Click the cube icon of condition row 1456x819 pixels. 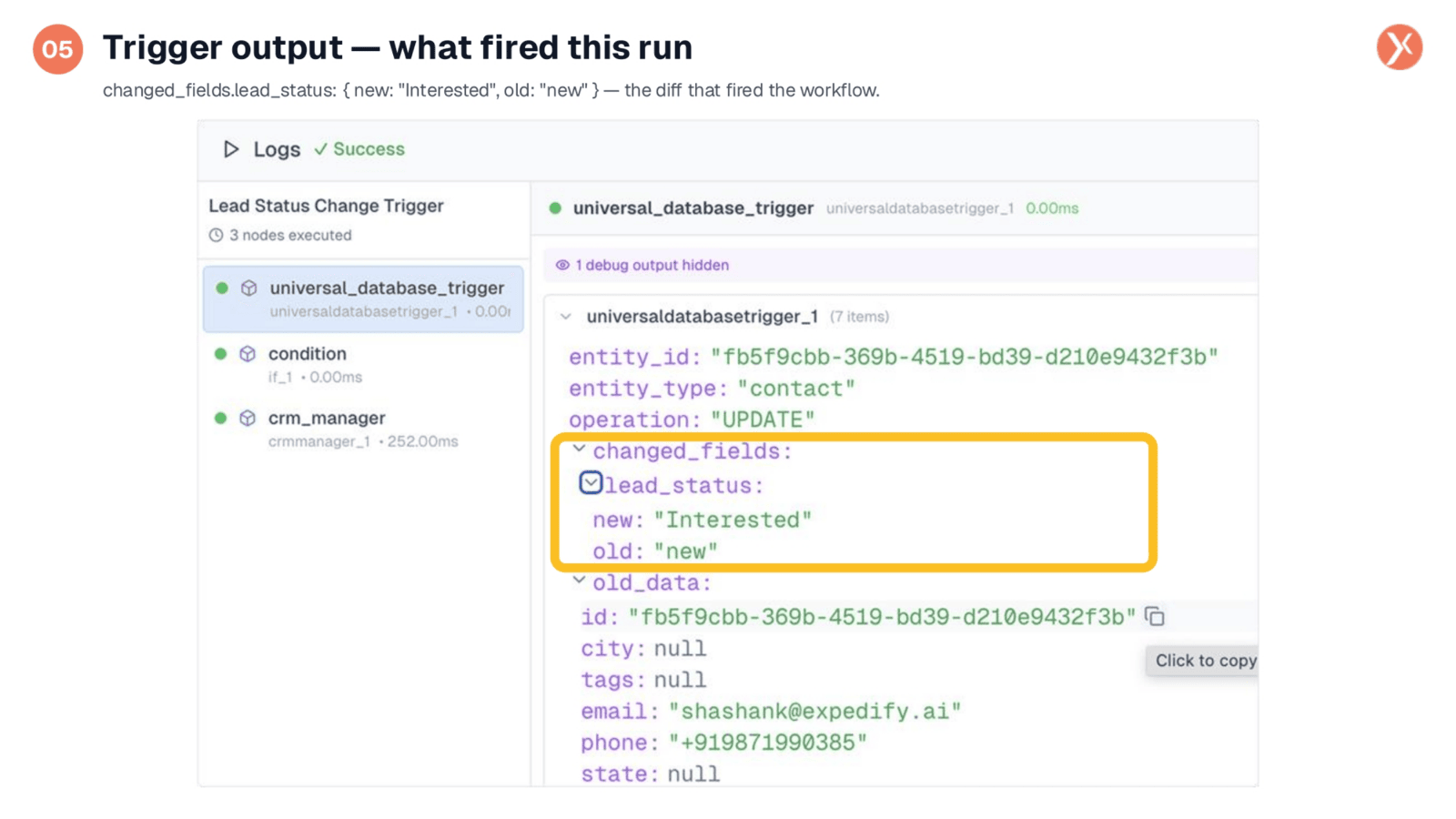tap(248, 354)
